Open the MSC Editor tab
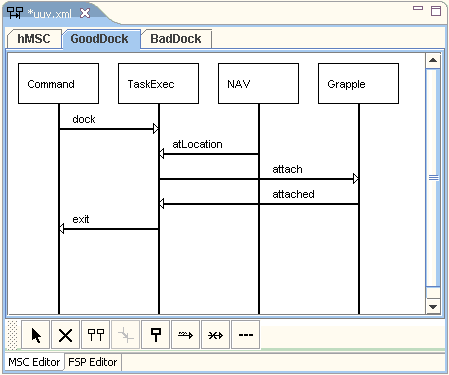This screenshot has width=449, height=375. [x=34, y=362]
